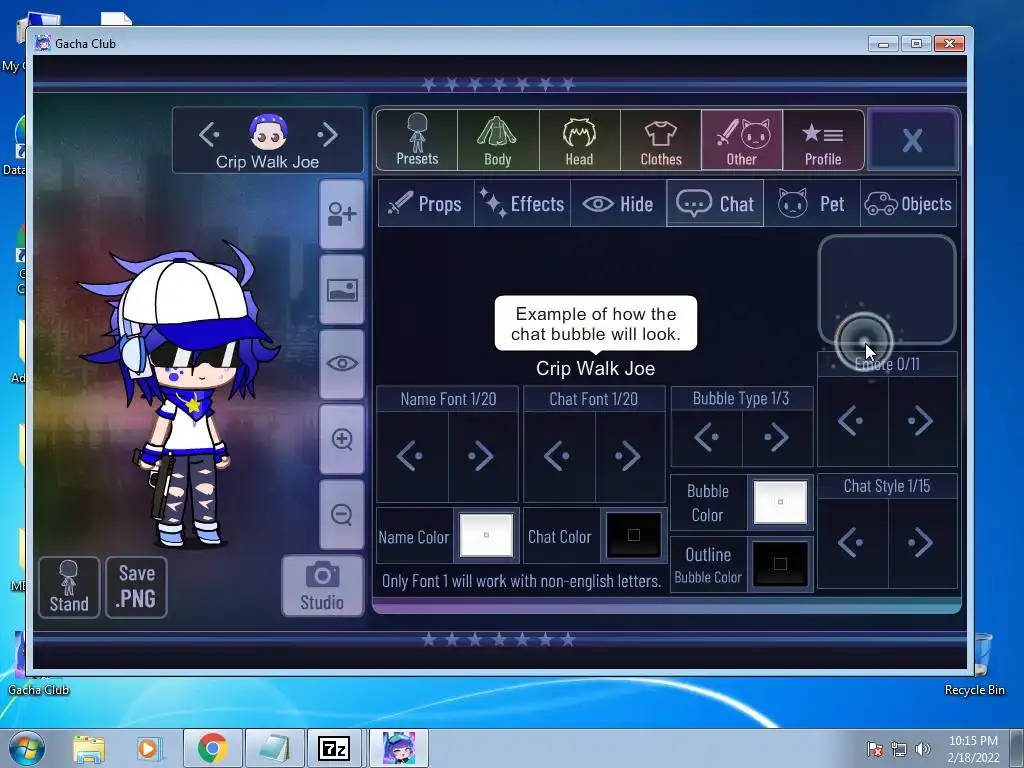The width and height of the screenshot is (1024, 768).
Task: Open Google Chrome from taskbar
Action: tap(212, 748)
